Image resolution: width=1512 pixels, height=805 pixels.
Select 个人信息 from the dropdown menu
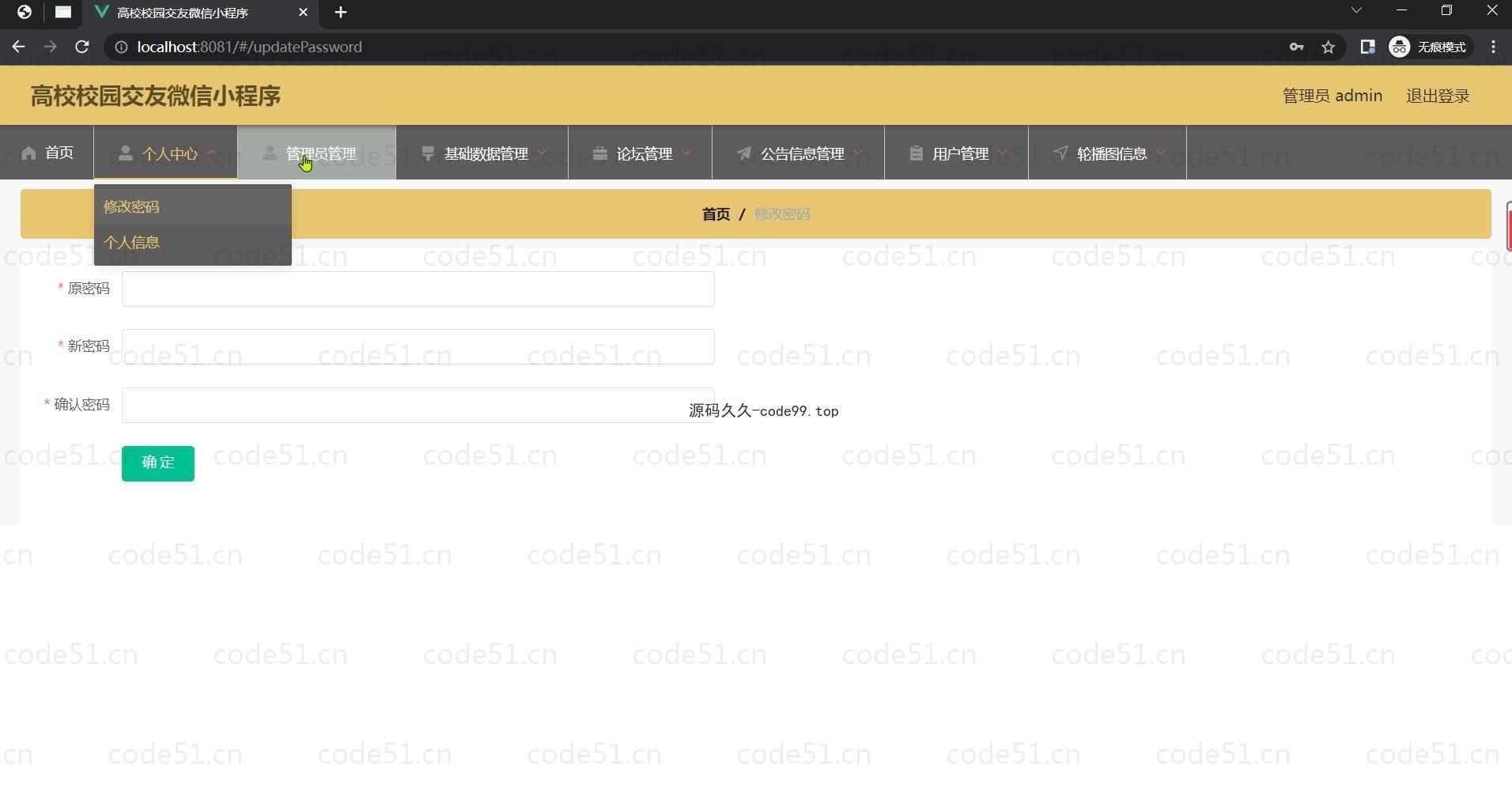point(193,242)
